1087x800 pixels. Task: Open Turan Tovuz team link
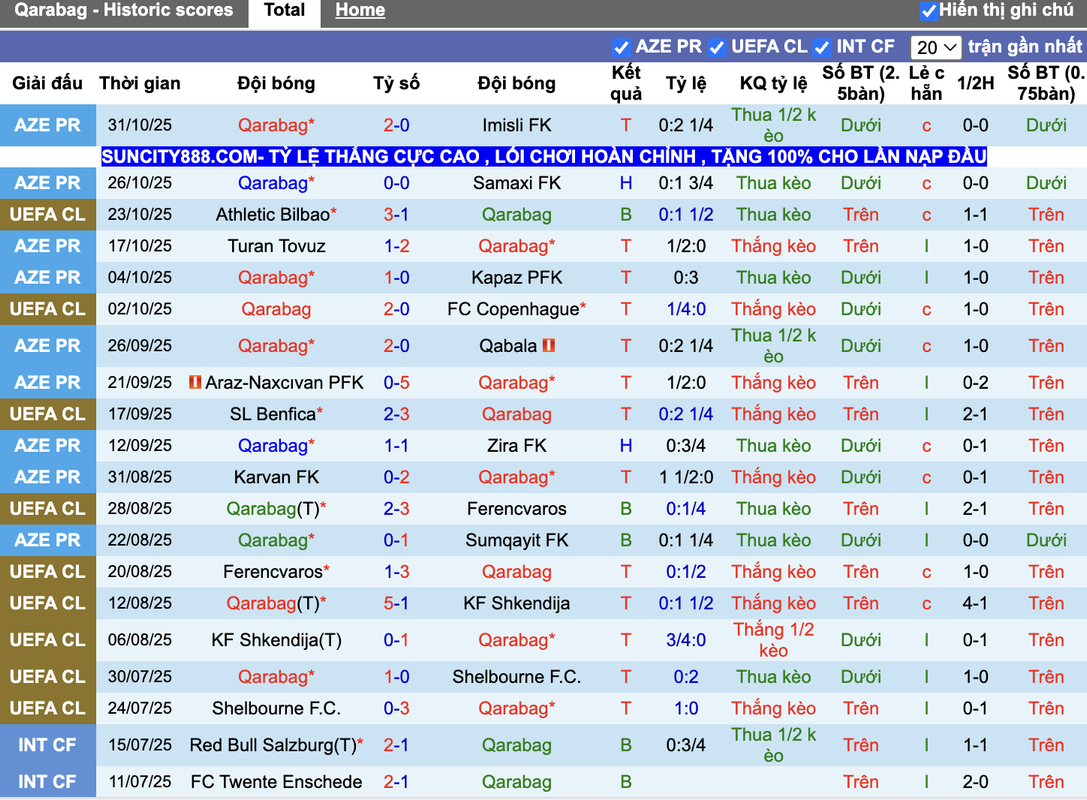tap(277, 246)
